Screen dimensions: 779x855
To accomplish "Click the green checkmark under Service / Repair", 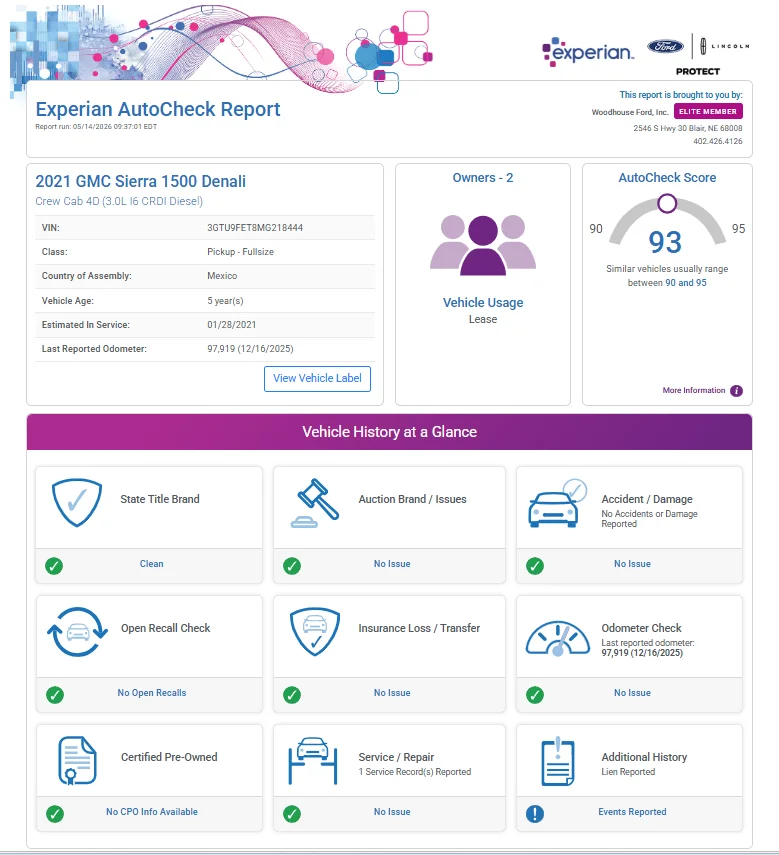I will point(292,814).
